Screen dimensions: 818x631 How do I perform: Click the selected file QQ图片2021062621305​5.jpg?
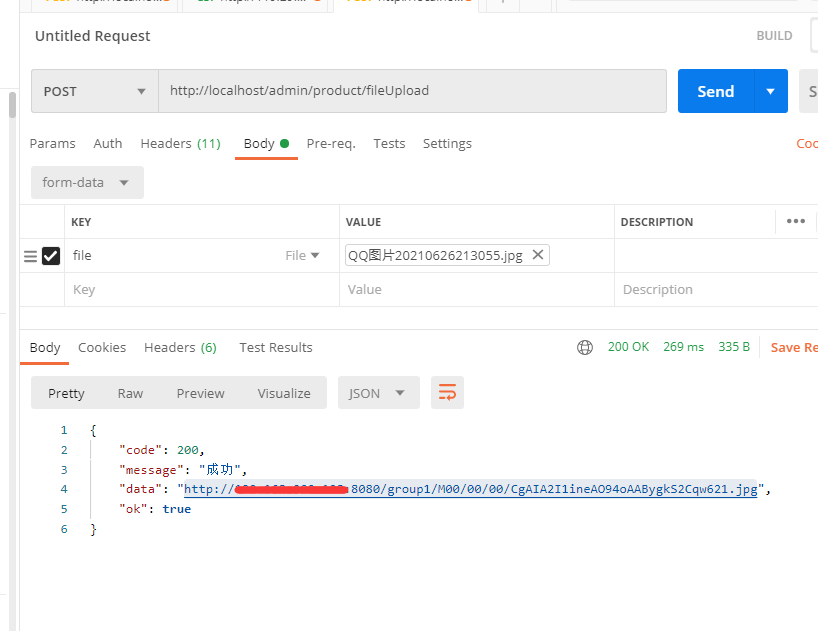click(x=435, y=256)
